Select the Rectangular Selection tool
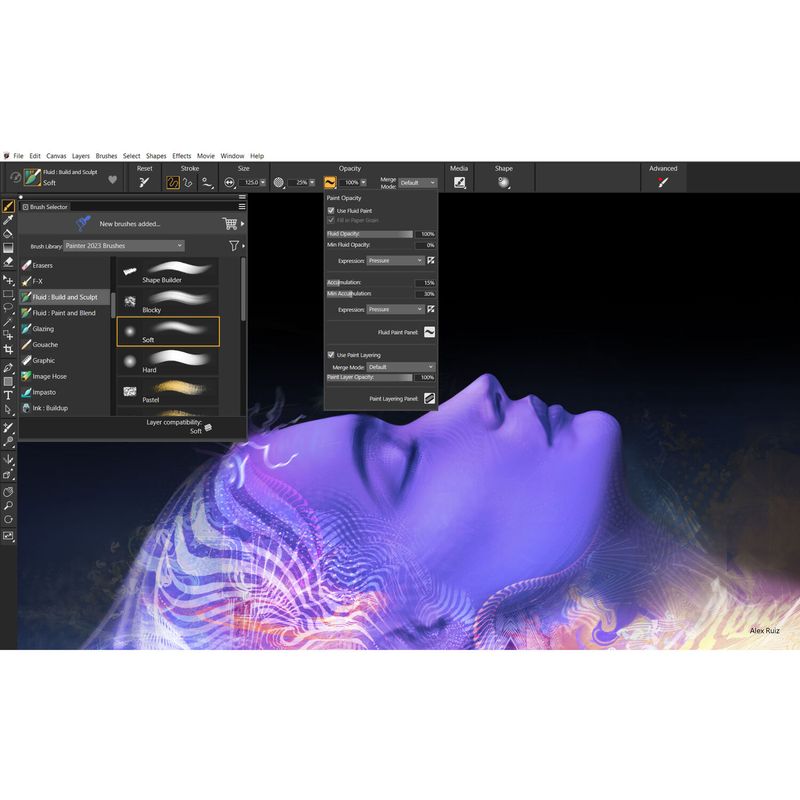The height and width of the screenshot is (800, 800). pos(8,294)
